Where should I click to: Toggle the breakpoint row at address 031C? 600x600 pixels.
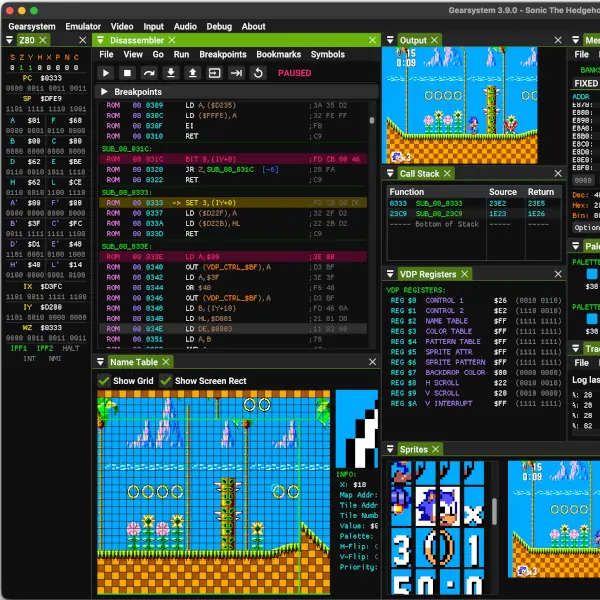click(233, 159)
